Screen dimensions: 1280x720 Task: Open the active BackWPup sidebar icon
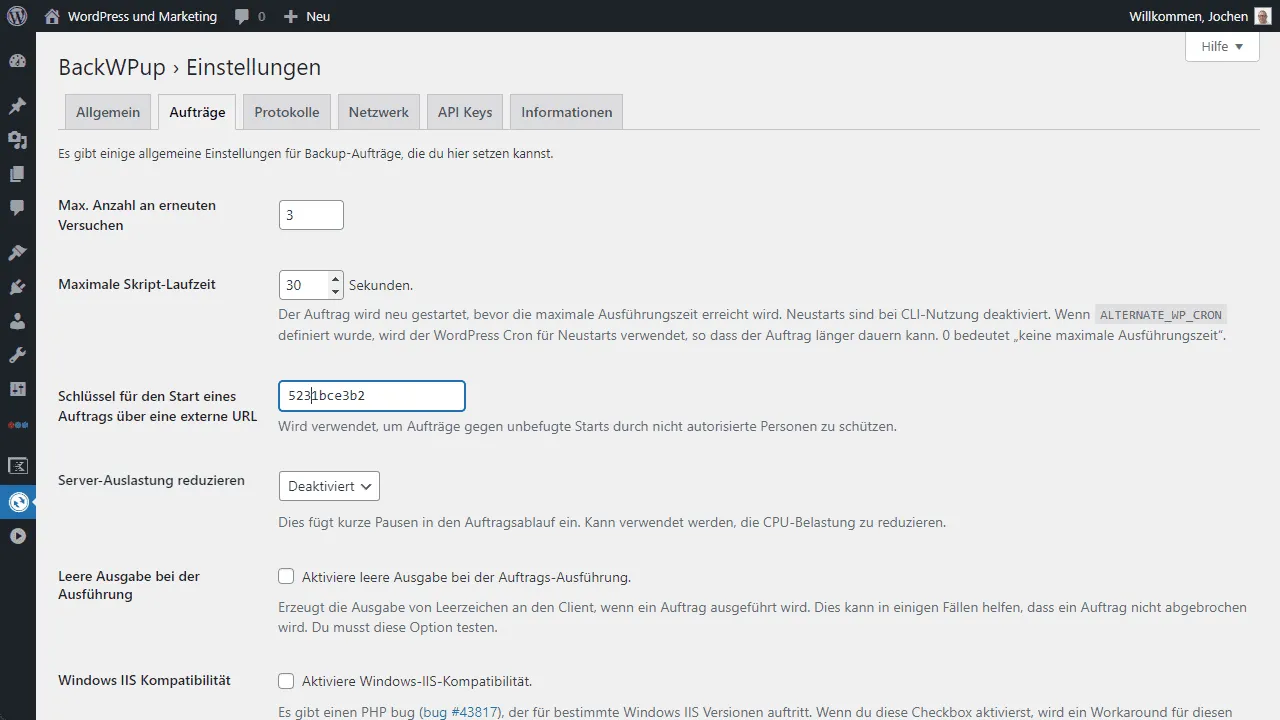[x=17, y=502]
